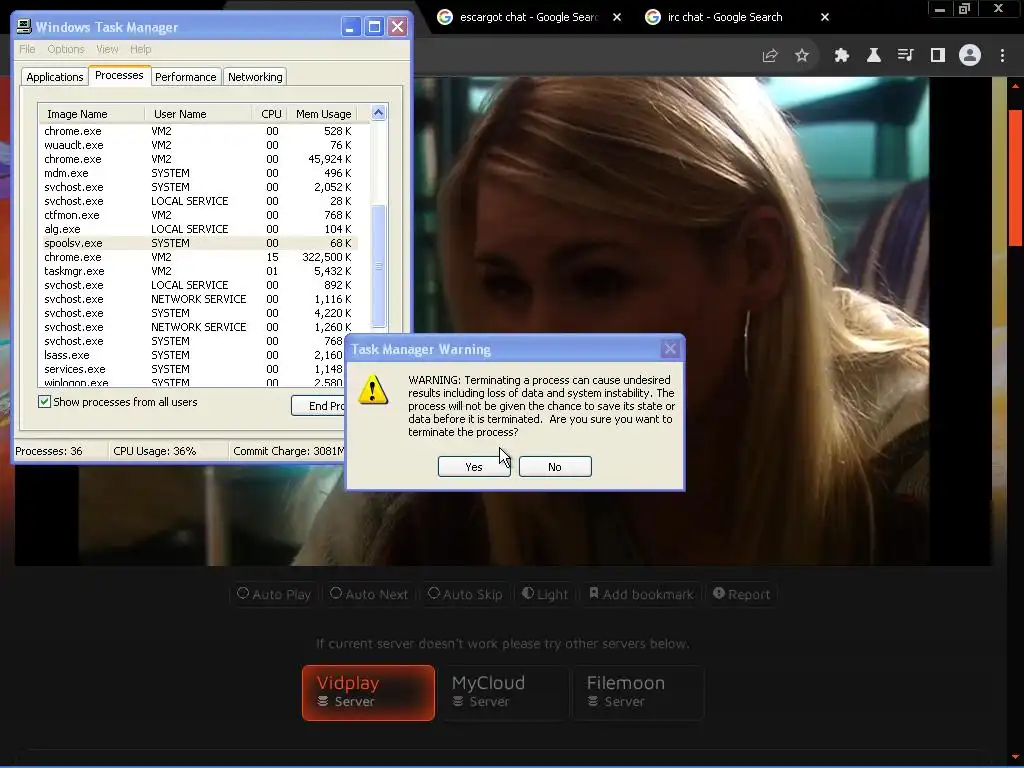Switch to the MyCloud Server
Viewport: 1024px width, 768px height.
point(503,693)
